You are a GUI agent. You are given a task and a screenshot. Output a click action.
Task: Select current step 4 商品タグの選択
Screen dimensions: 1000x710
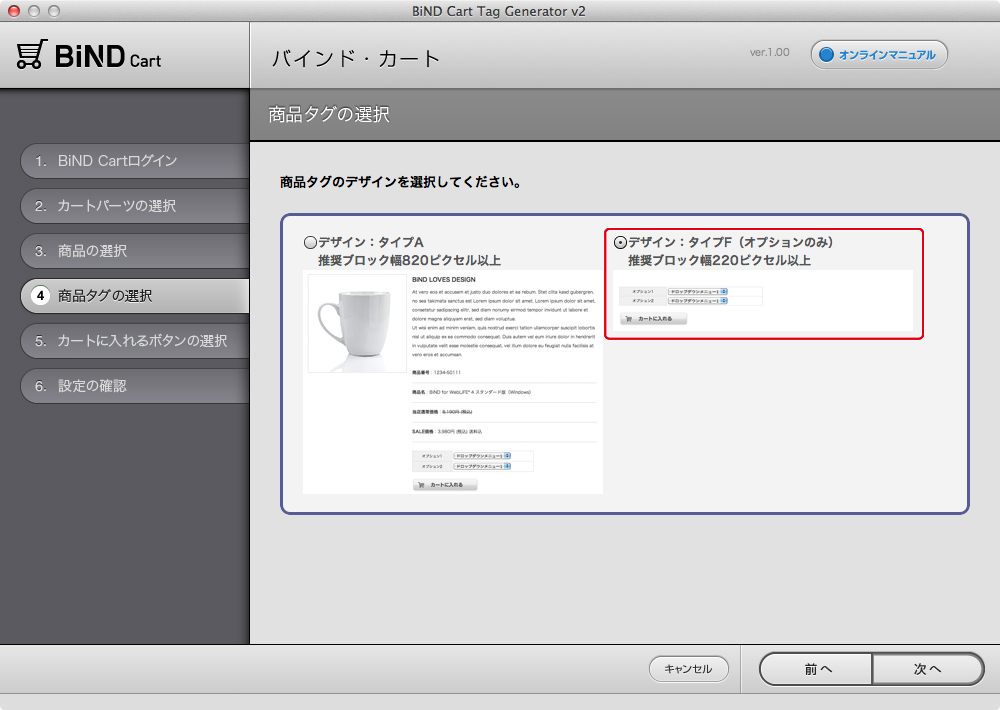pos(135,296)
